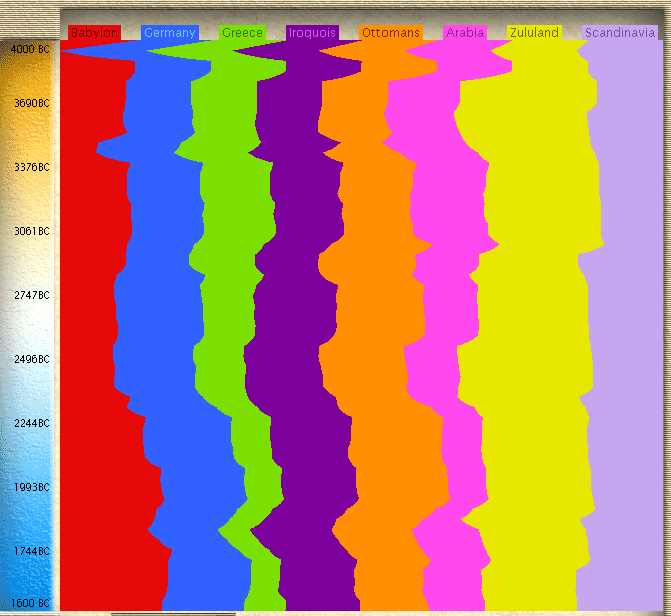The height and width of the screenshot is (616, 671).
Task: Select the Arabia legend label
Action: pyautogui.click(x=465, y=33)
